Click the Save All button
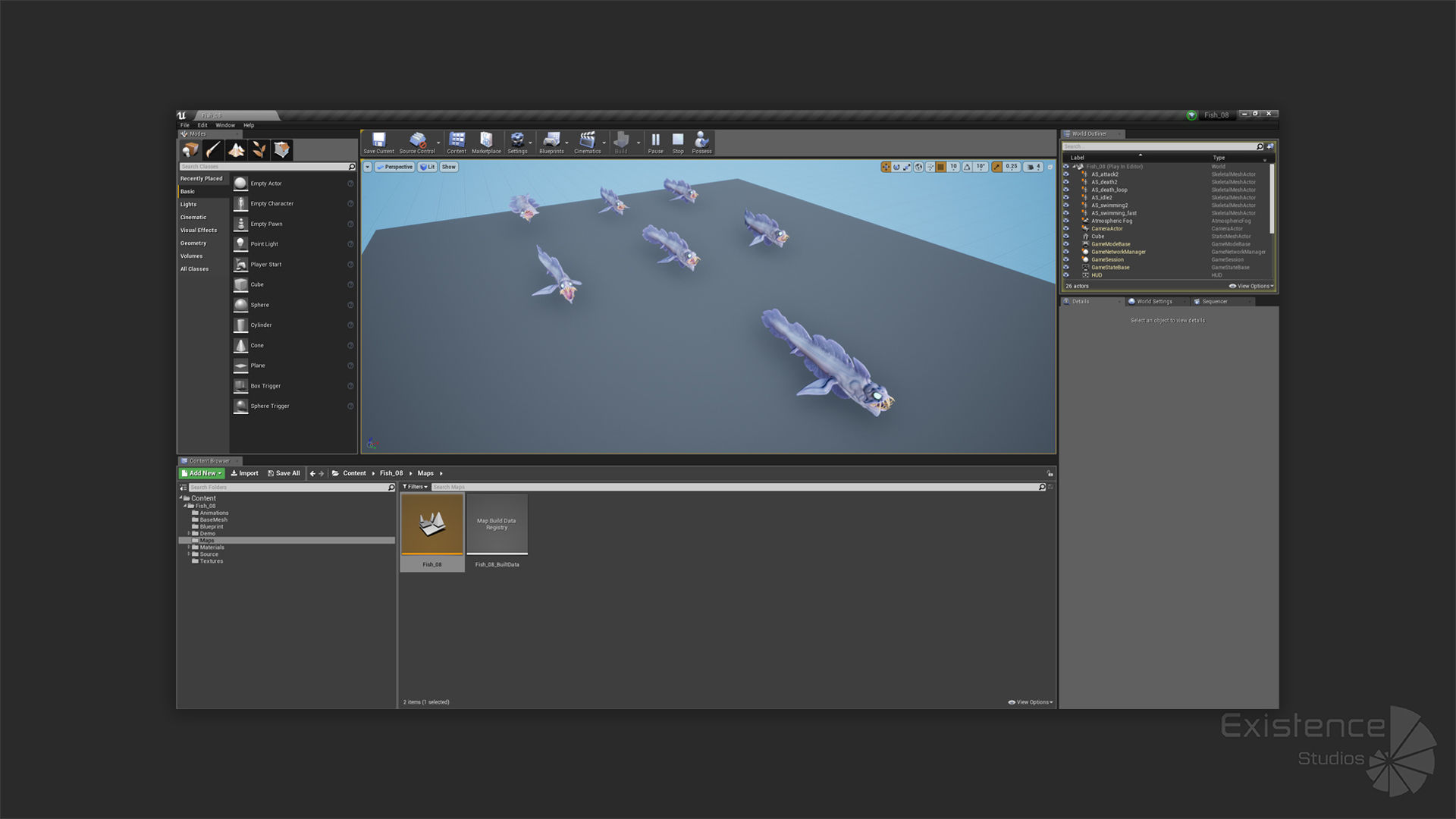The width and height of the screenshot is (1456, 819). pos(284,473)
